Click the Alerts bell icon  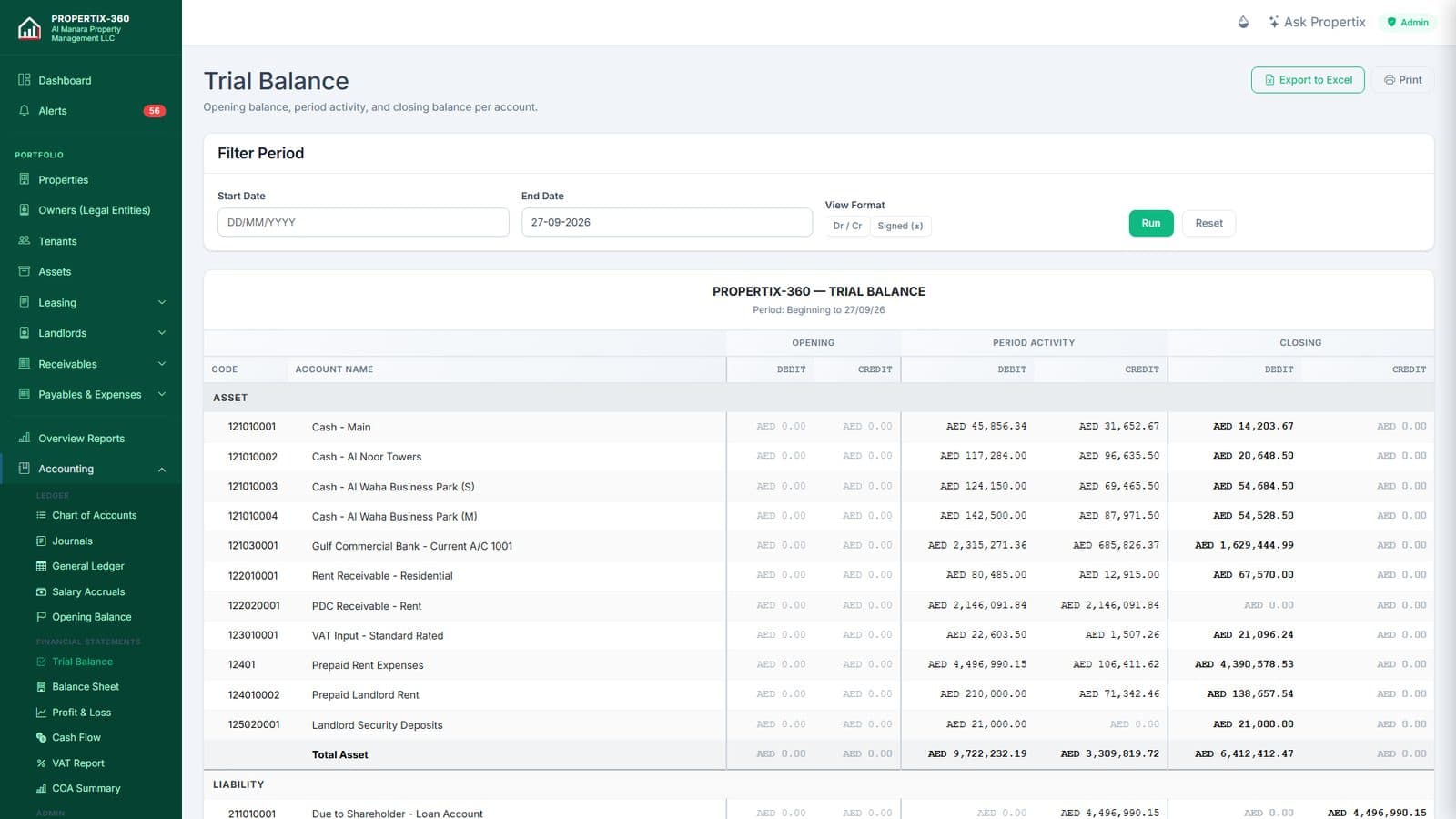(x=25, y=111)
